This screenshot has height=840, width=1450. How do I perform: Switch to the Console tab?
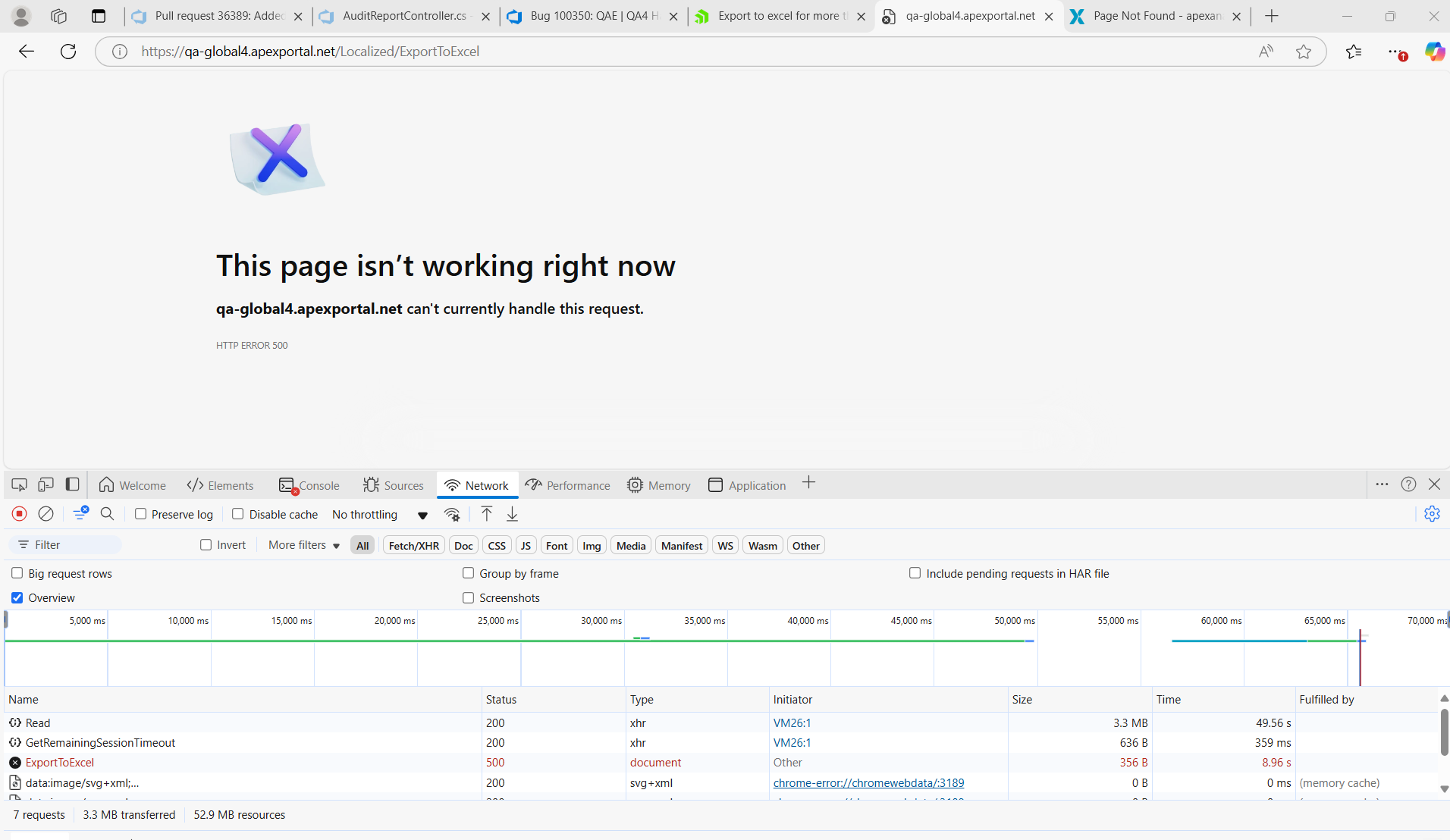click(x=309, y=485)
